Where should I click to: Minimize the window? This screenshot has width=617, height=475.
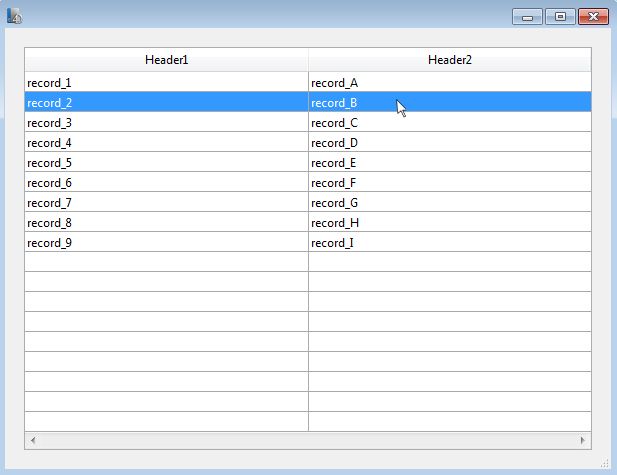[527, 17]
